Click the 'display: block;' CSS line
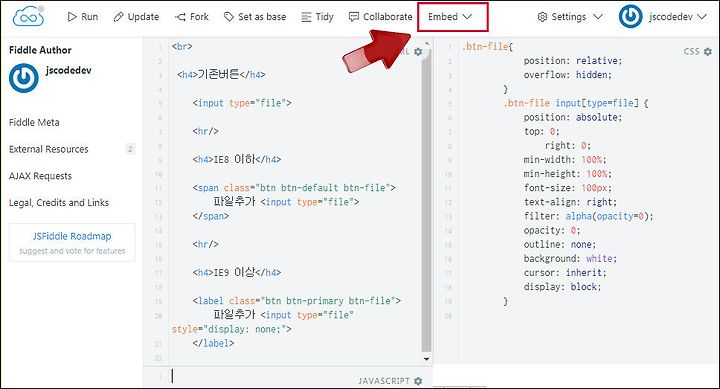The width and height of the screenshot is (720, 389). point(562,287)
